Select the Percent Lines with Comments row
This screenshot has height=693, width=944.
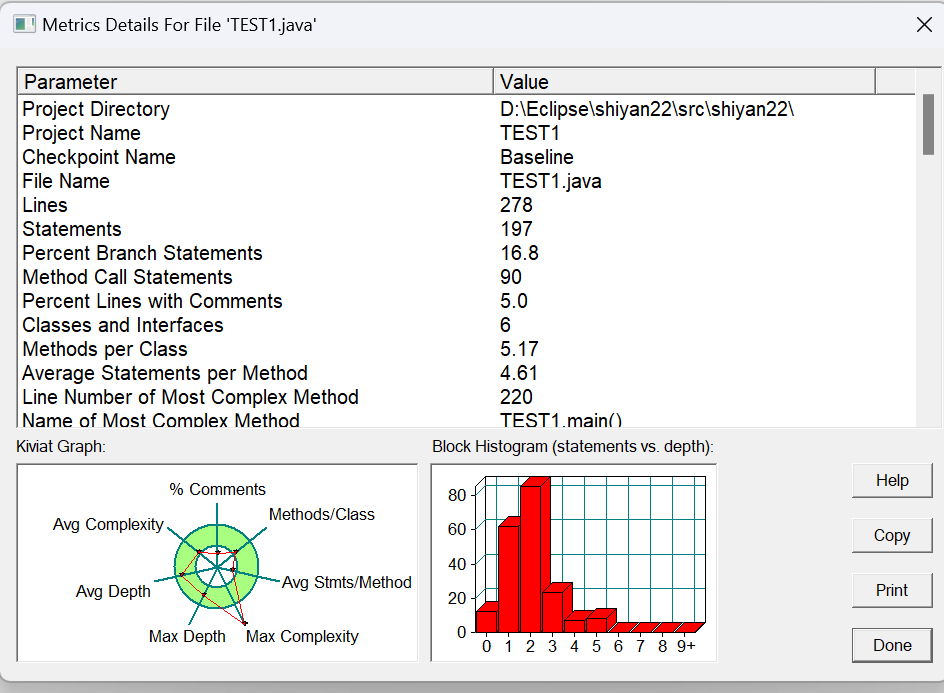(x=467, y=301)
